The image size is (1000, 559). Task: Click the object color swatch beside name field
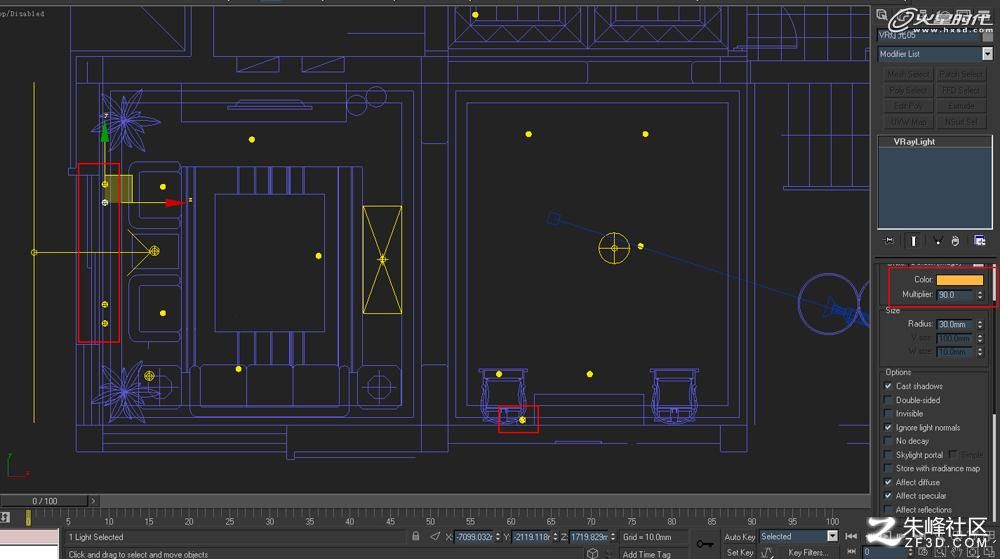point(988,36)
